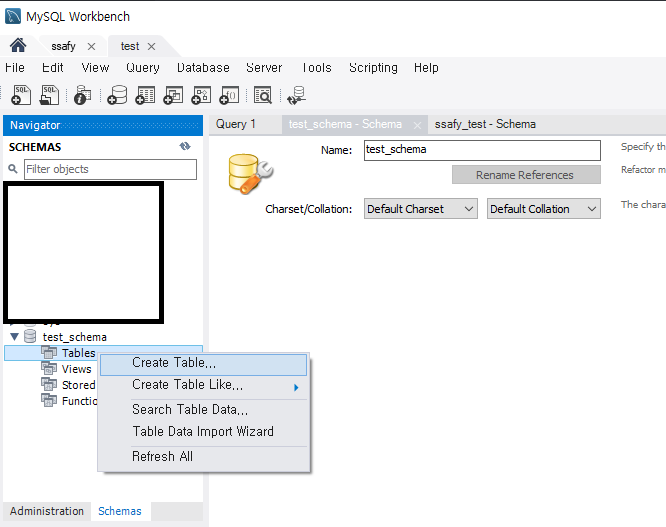Viewport: 666px width, 527px height.
Task: Create a new stored procedure toolbar icon
Action: (x=201, y=95)
